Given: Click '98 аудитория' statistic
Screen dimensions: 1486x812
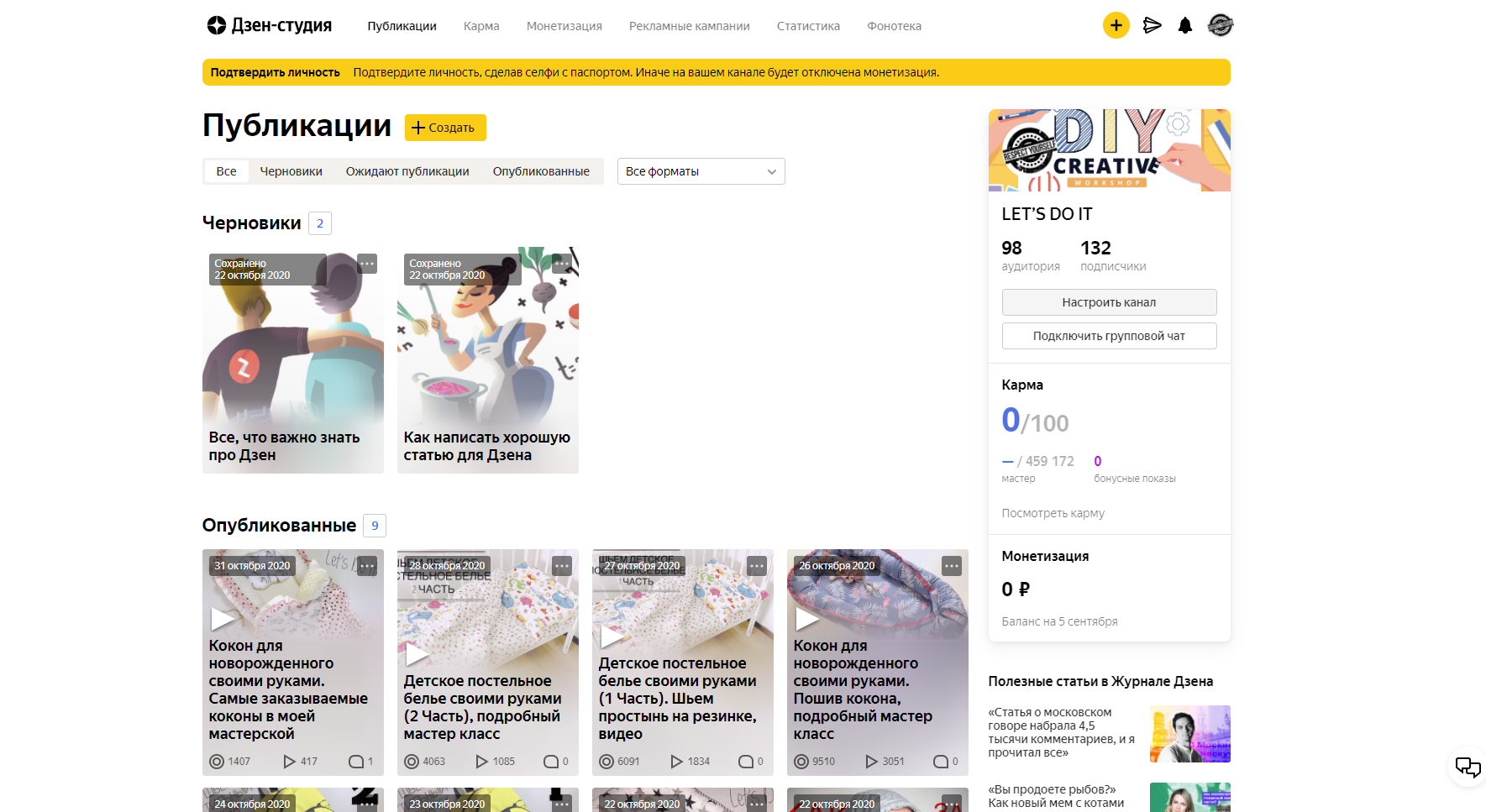Looking at the screenshot, I should click(1031, 255).
